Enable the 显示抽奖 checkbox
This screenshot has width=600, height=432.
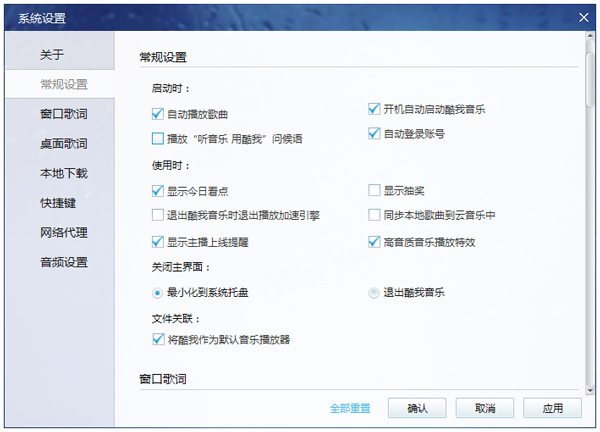click(x=374, y=190)
